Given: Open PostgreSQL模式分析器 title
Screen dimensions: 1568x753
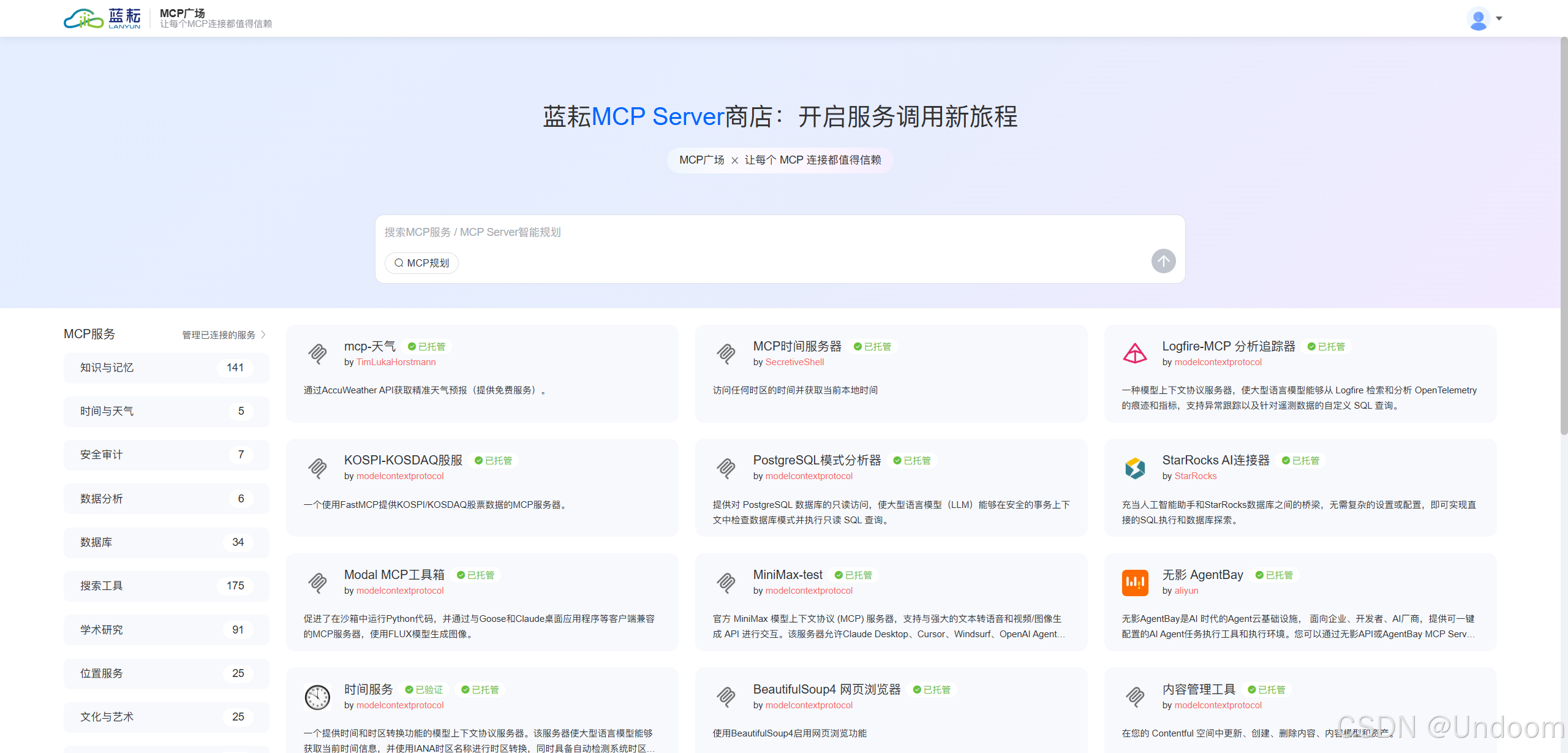Looking at the screenshot, I should pyautogui.click(x=817, y=461).
